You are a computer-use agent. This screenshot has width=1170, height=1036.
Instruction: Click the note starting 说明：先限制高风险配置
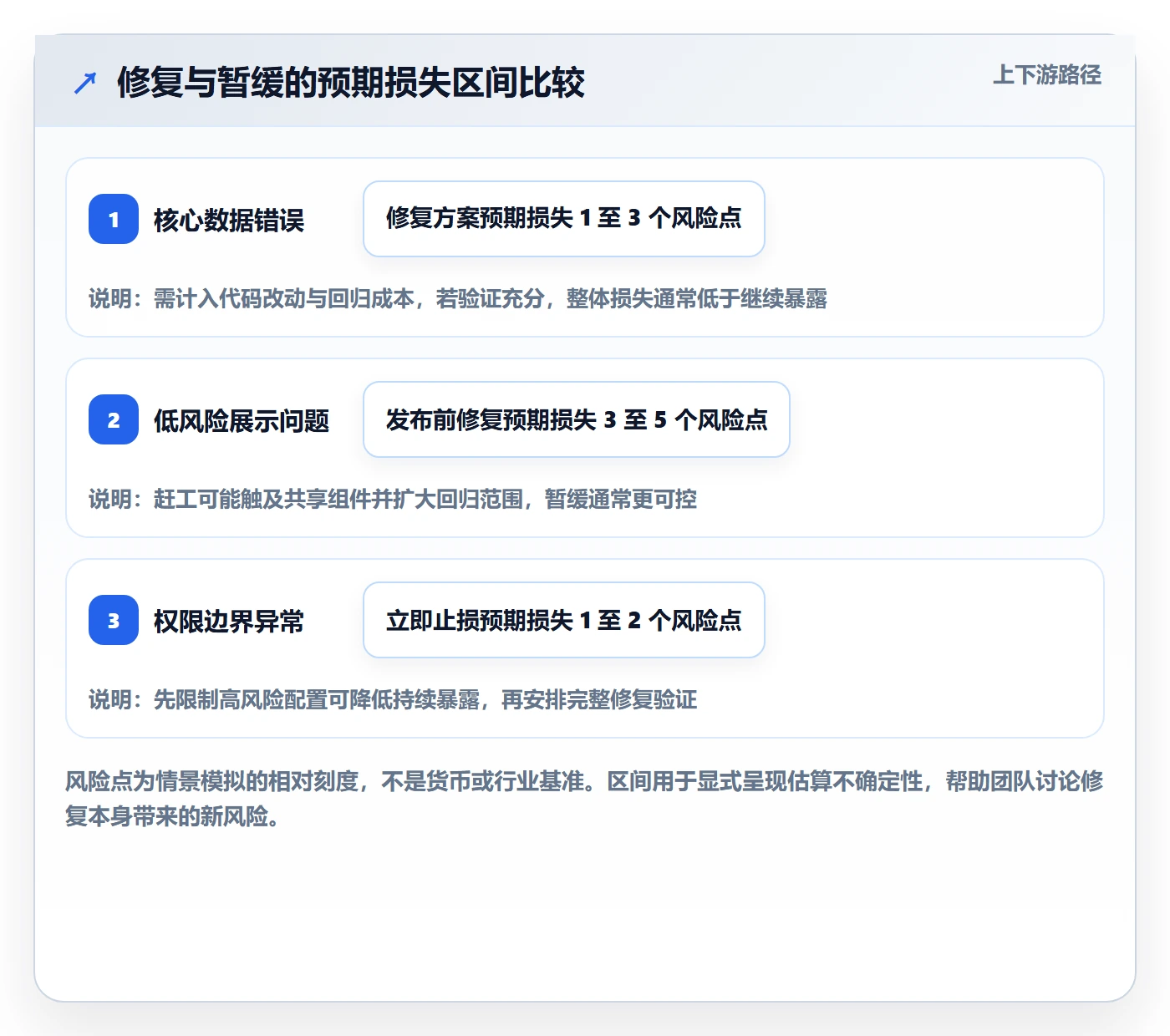[x=393, y=699]
